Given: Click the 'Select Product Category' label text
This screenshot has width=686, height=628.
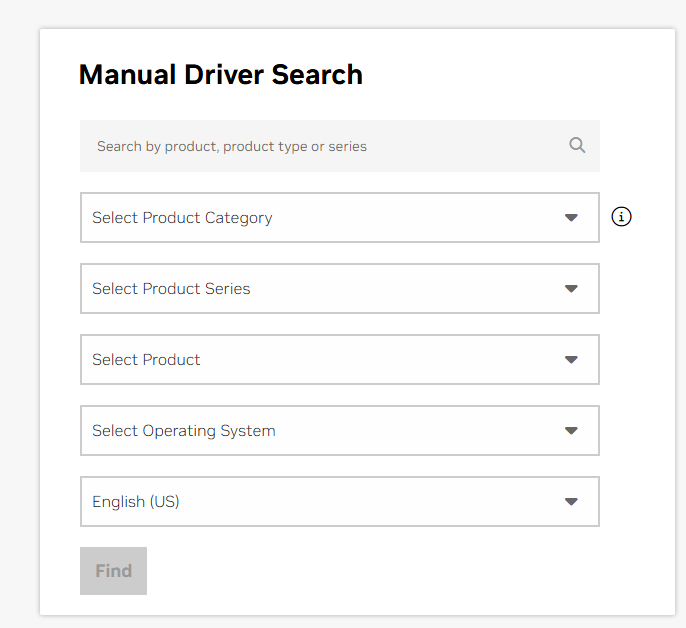Looking at the screenshot, I should point(182,218).
